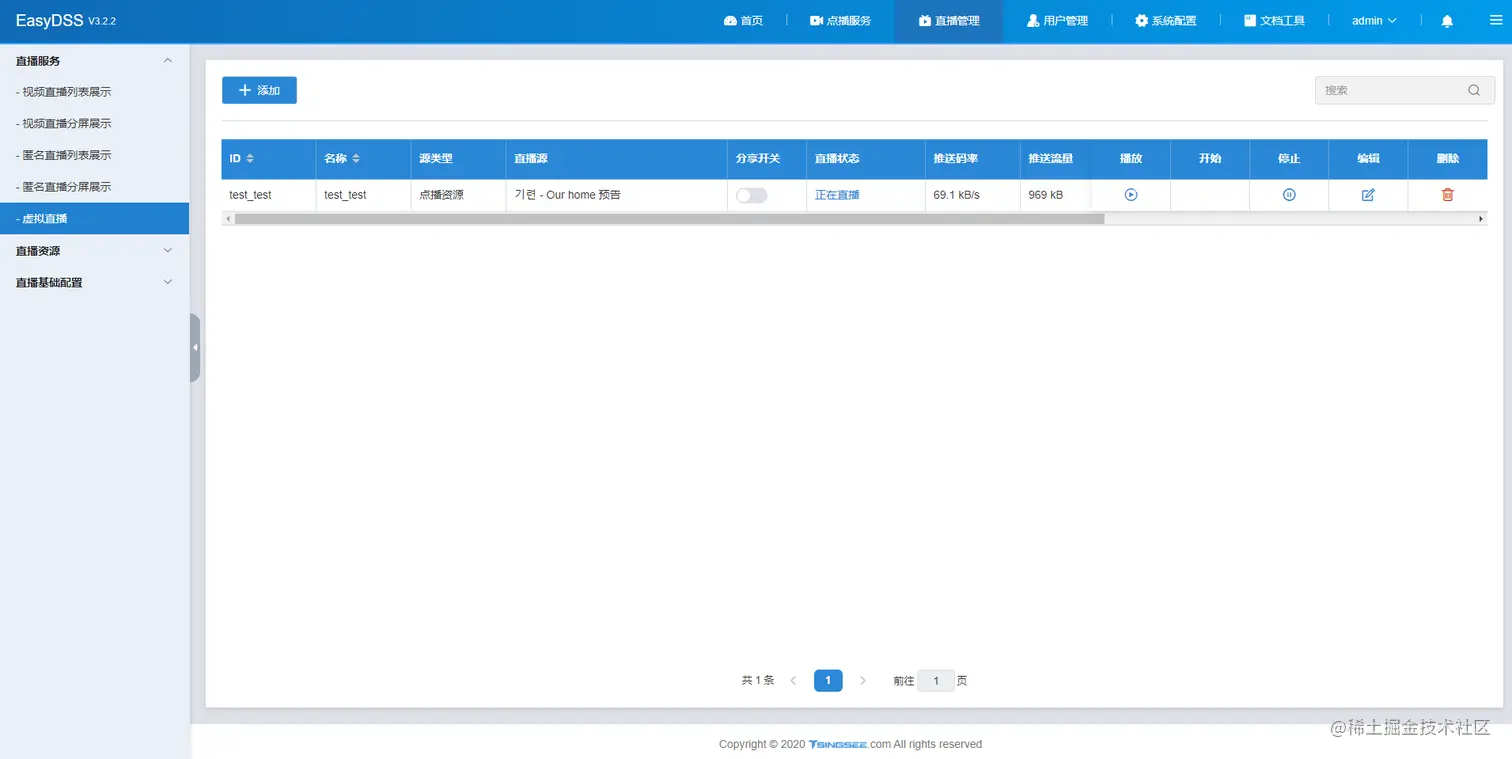This screenshot has height=759, width=1512.
Task: Collapse the sidebar with the handle arrow
Action: 195,347
